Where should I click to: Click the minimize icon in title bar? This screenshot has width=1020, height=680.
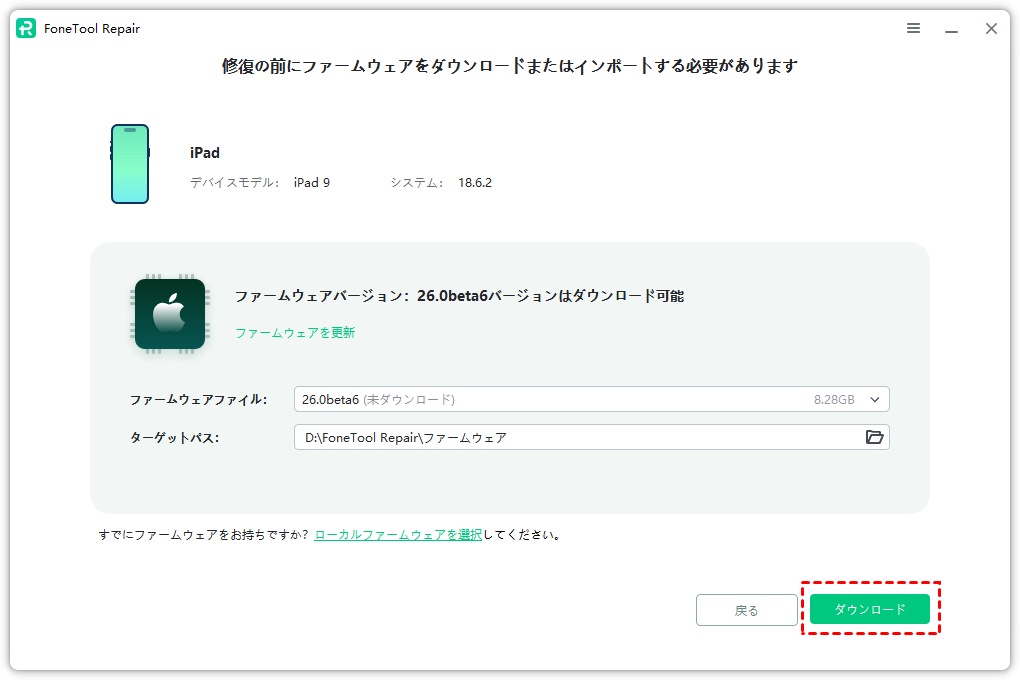coord(952,28)
